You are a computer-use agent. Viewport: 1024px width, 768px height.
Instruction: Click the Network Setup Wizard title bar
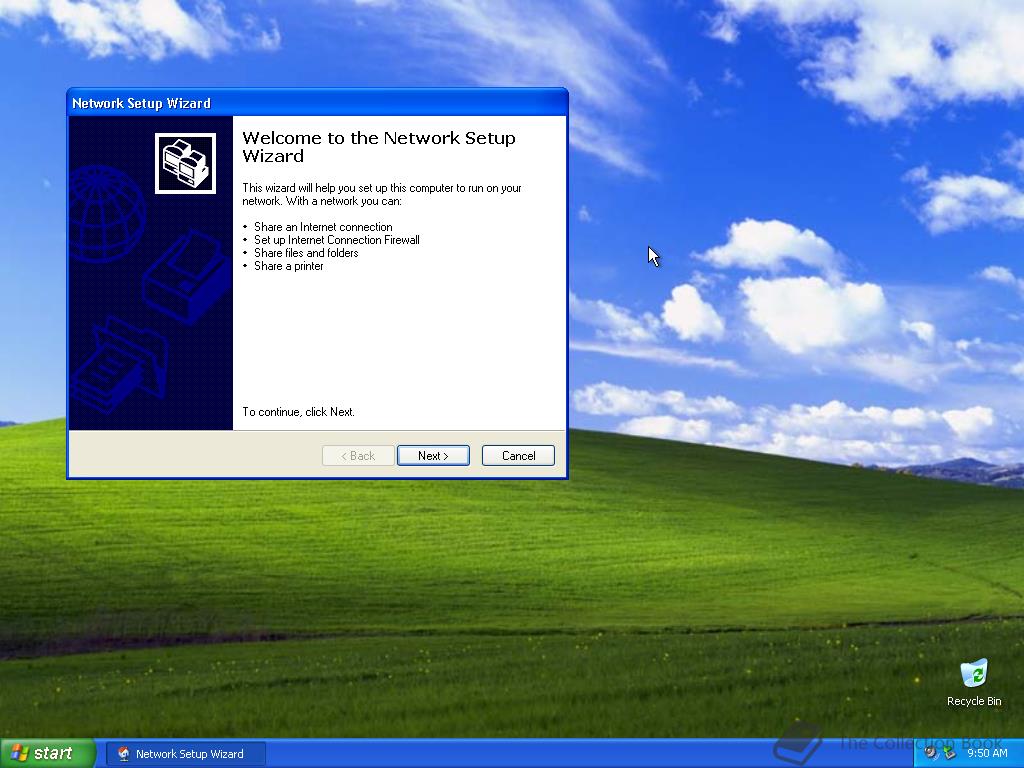tap(317, 103)
